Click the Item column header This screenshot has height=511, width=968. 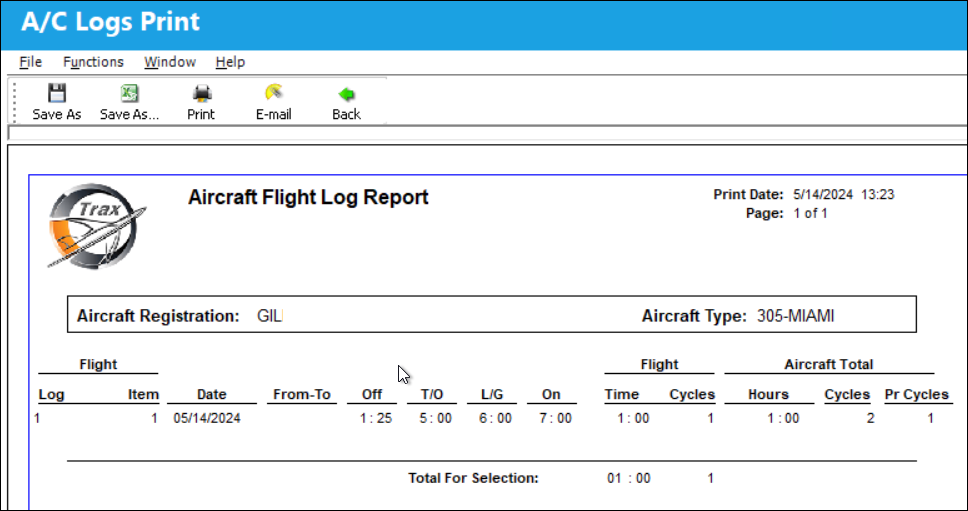pos(143,394)
